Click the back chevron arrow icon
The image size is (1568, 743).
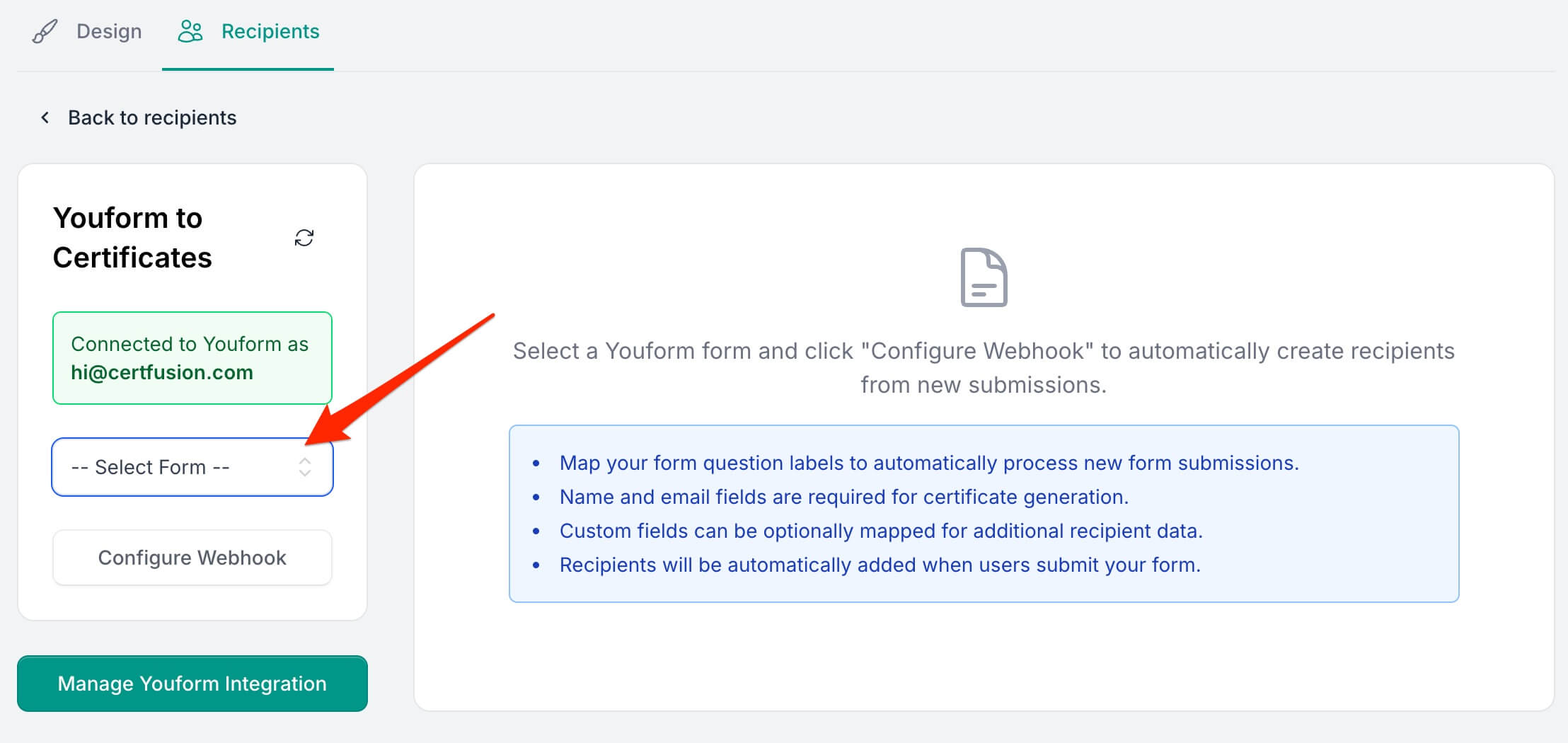(x=45, y=117)
